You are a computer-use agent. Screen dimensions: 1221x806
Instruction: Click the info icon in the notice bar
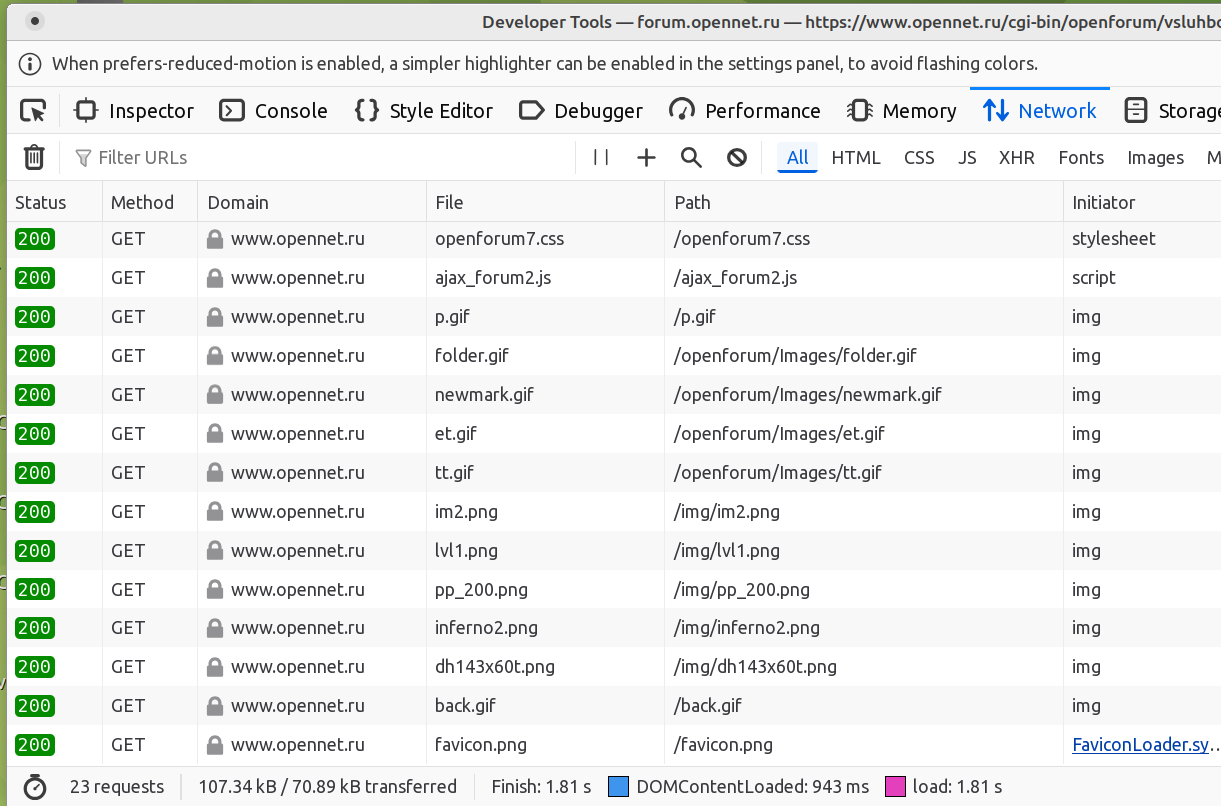tap(32, 64)
